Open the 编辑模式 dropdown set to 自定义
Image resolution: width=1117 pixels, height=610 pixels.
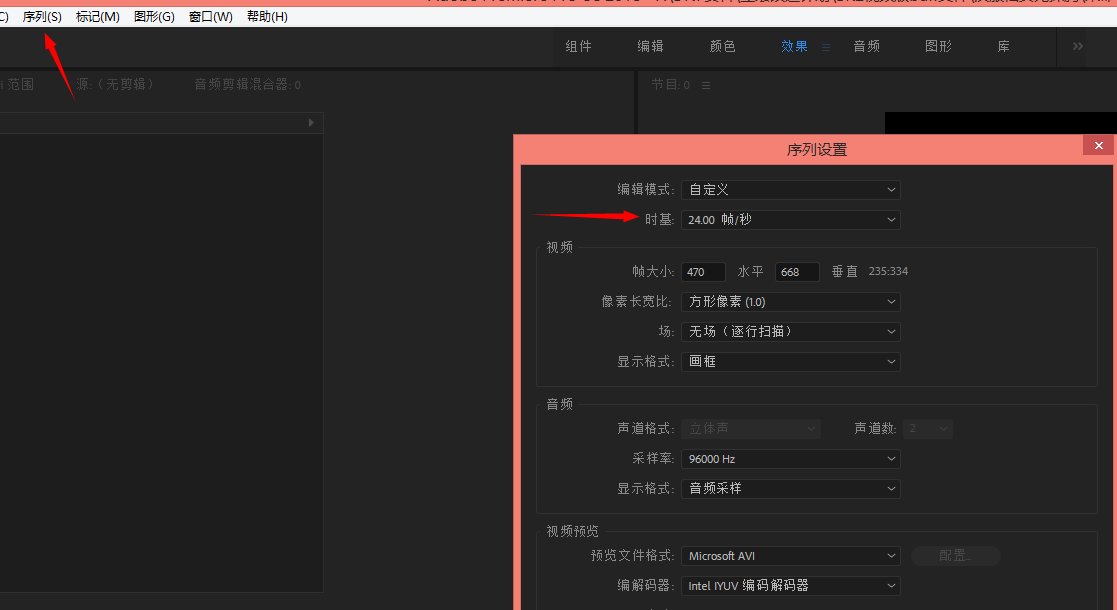[791, 190]
